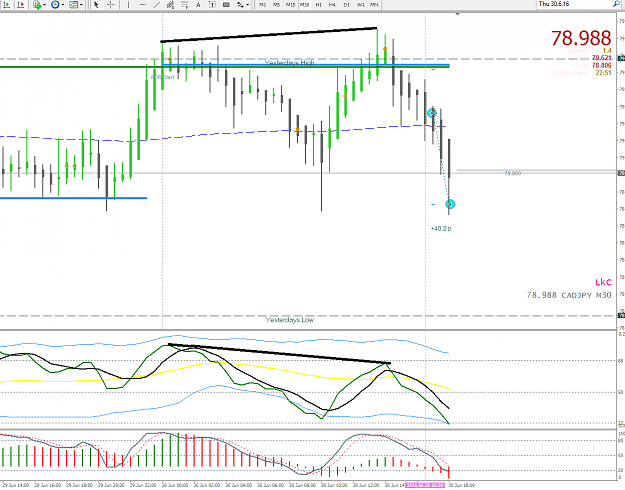The image size is (625, 490).
Task: Switch to M1 timeframe
Action: coord(262,5)
